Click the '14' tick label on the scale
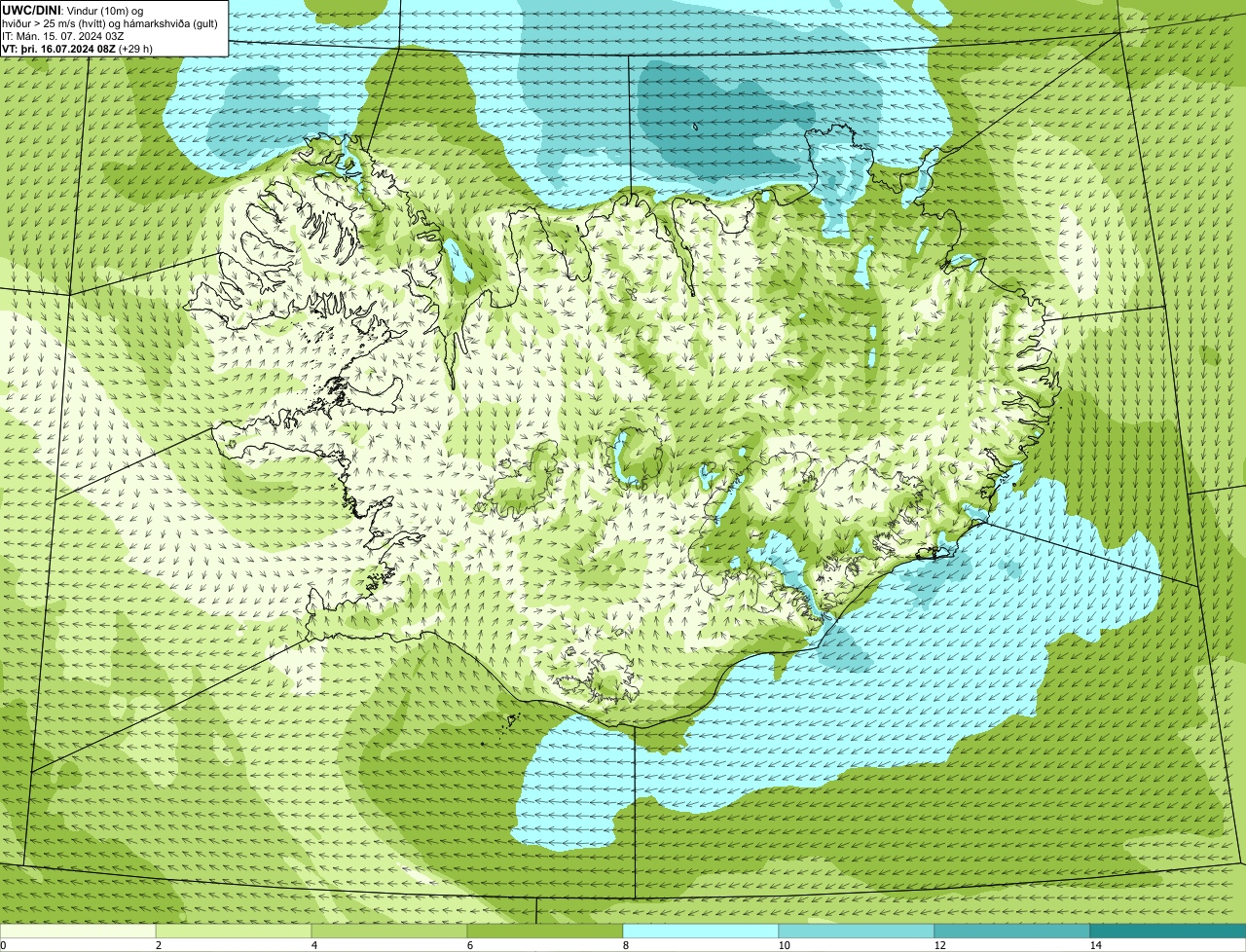This screenshot has height=952, width=1246. pos(1095,945)
